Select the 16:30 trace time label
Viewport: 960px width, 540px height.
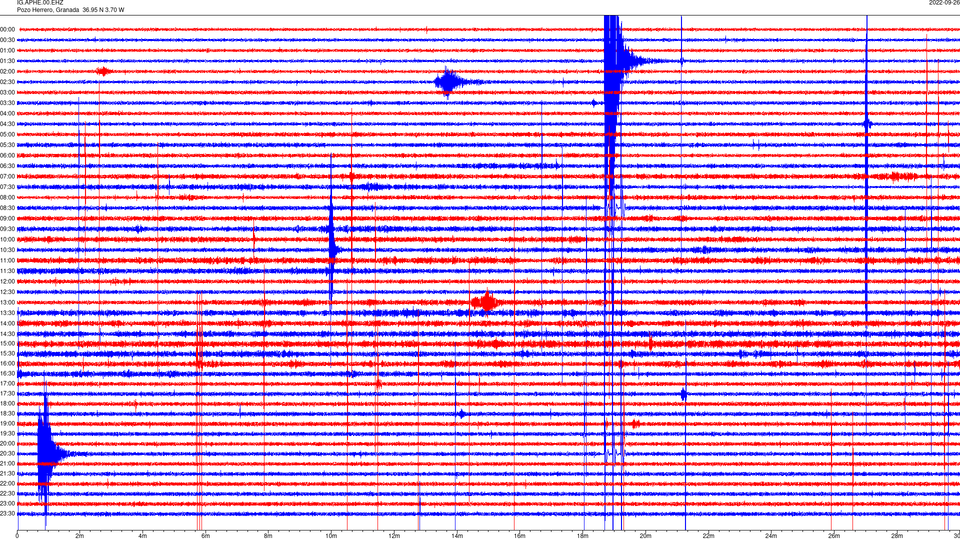click(x=8, y=373)
